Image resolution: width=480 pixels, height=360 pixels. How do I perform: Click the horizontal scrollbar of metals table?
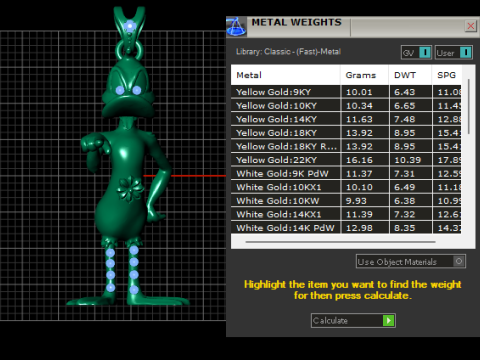[x=340, y=242]
